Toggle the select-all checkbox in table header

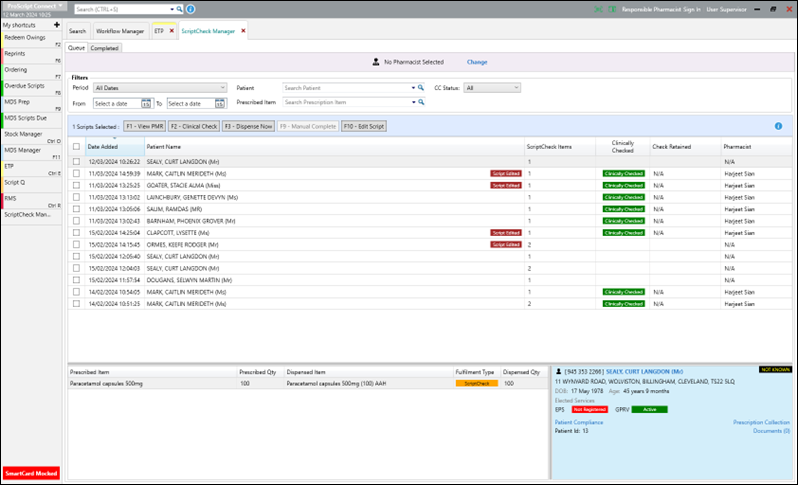click(x=76, y=147)
